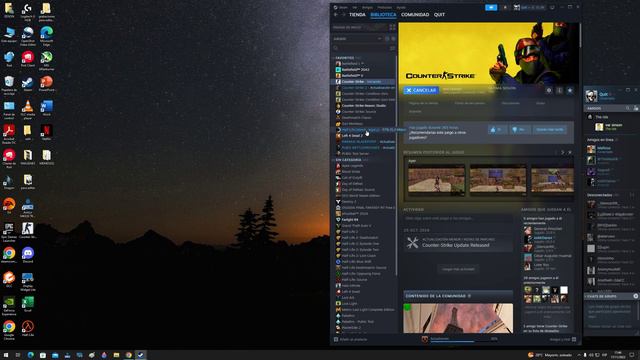Click the Steam icon in the taskbar
The image size is (640, 360).
141,355
